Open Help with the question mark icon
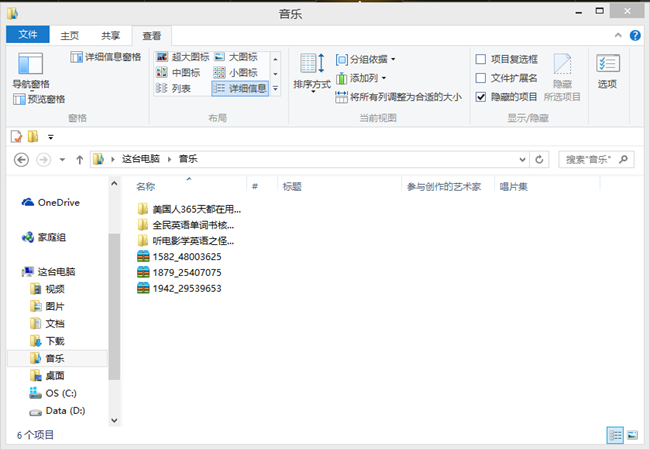The image size is (650, 450). (x=635, y=35)
